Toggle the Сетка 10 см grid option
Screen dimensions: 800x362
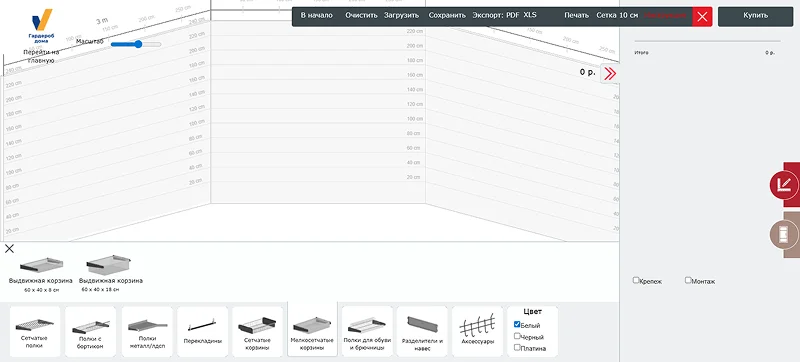pyautogui.click(x=617, y=15)
